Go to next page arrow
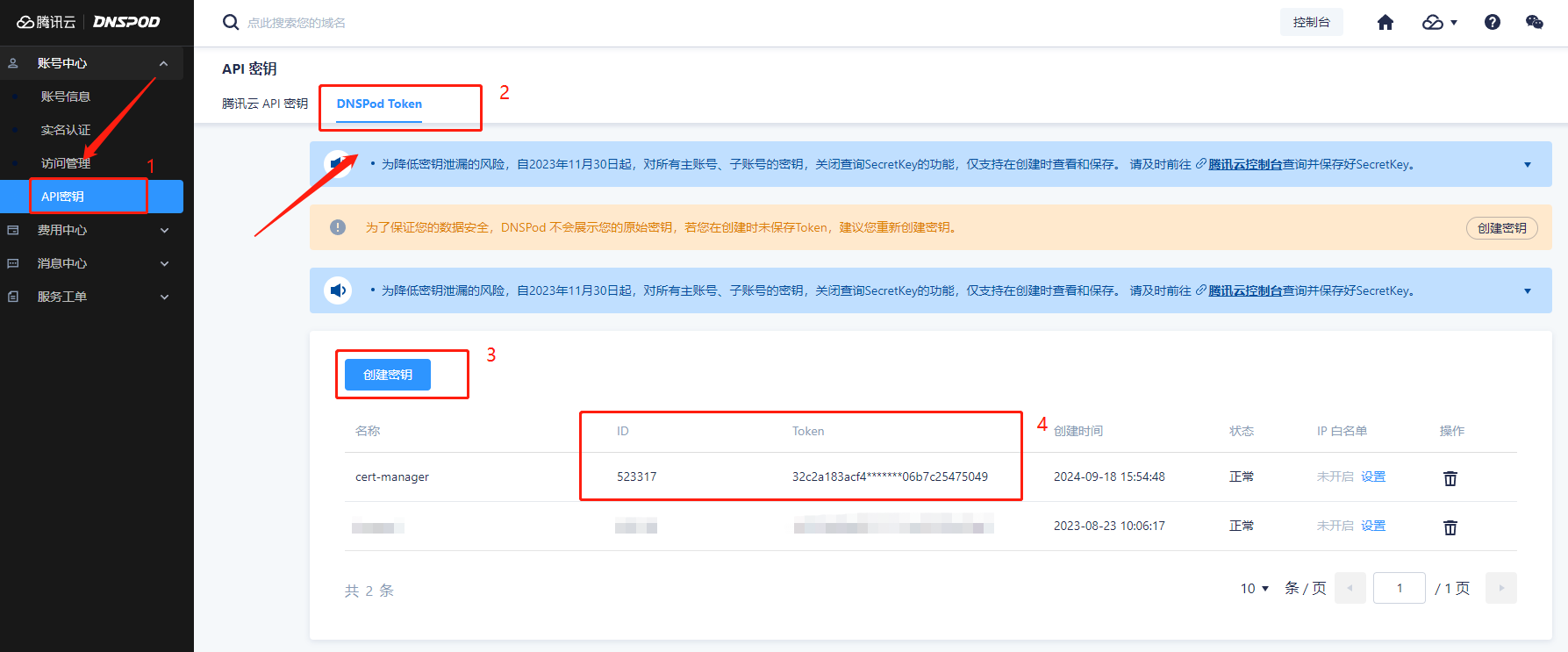The height and width of the screenshot is (652, 1568). click(x=1501, y=588)
